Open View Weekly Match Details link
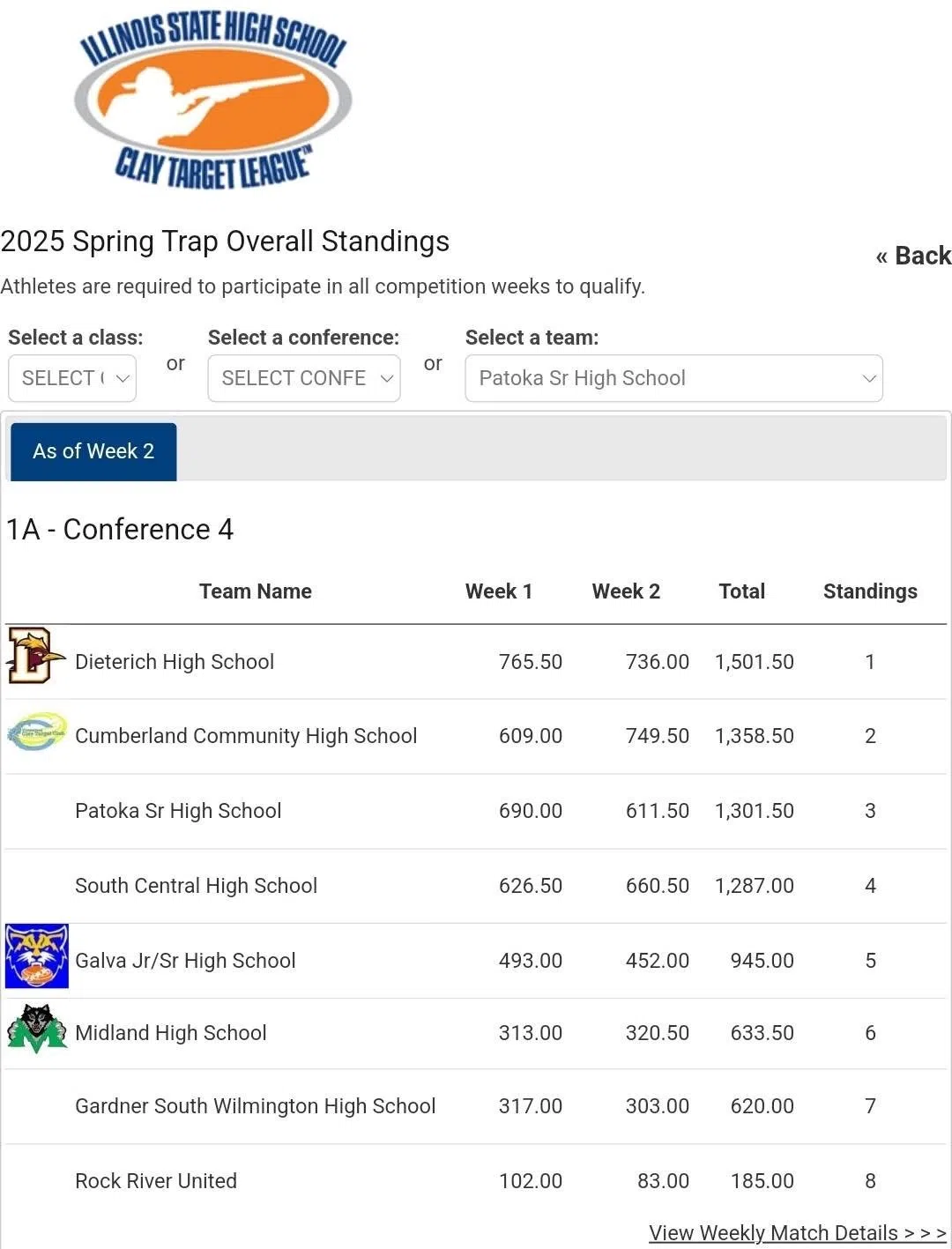Image resolution: width=952 pixels, height=1249 pixels. pos(798,1232)
